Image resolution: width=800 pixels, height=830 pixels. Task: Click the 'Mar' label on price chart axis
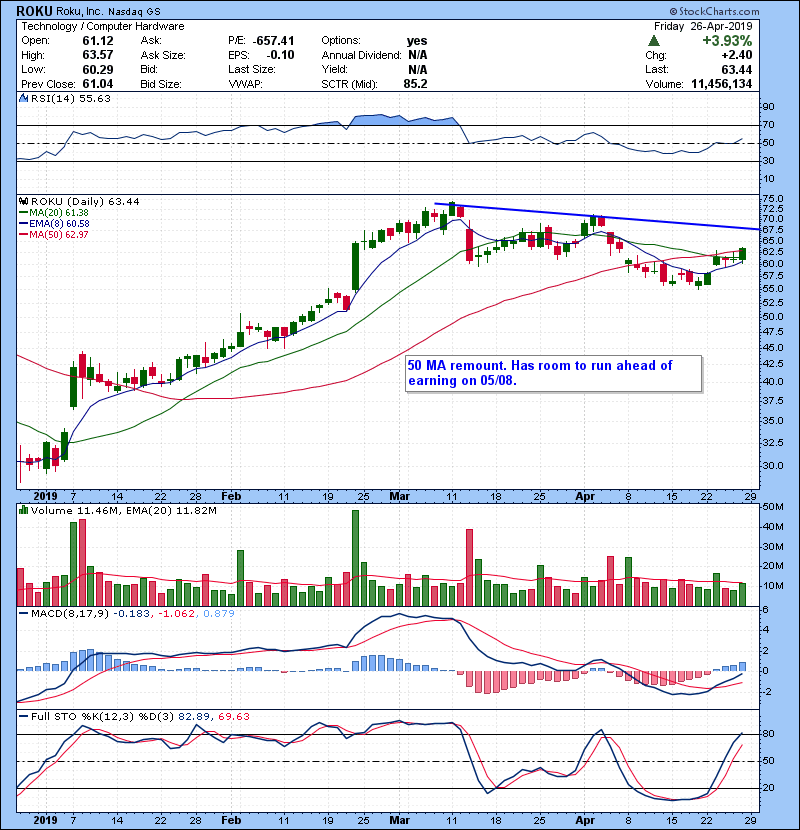pos(399,497)
